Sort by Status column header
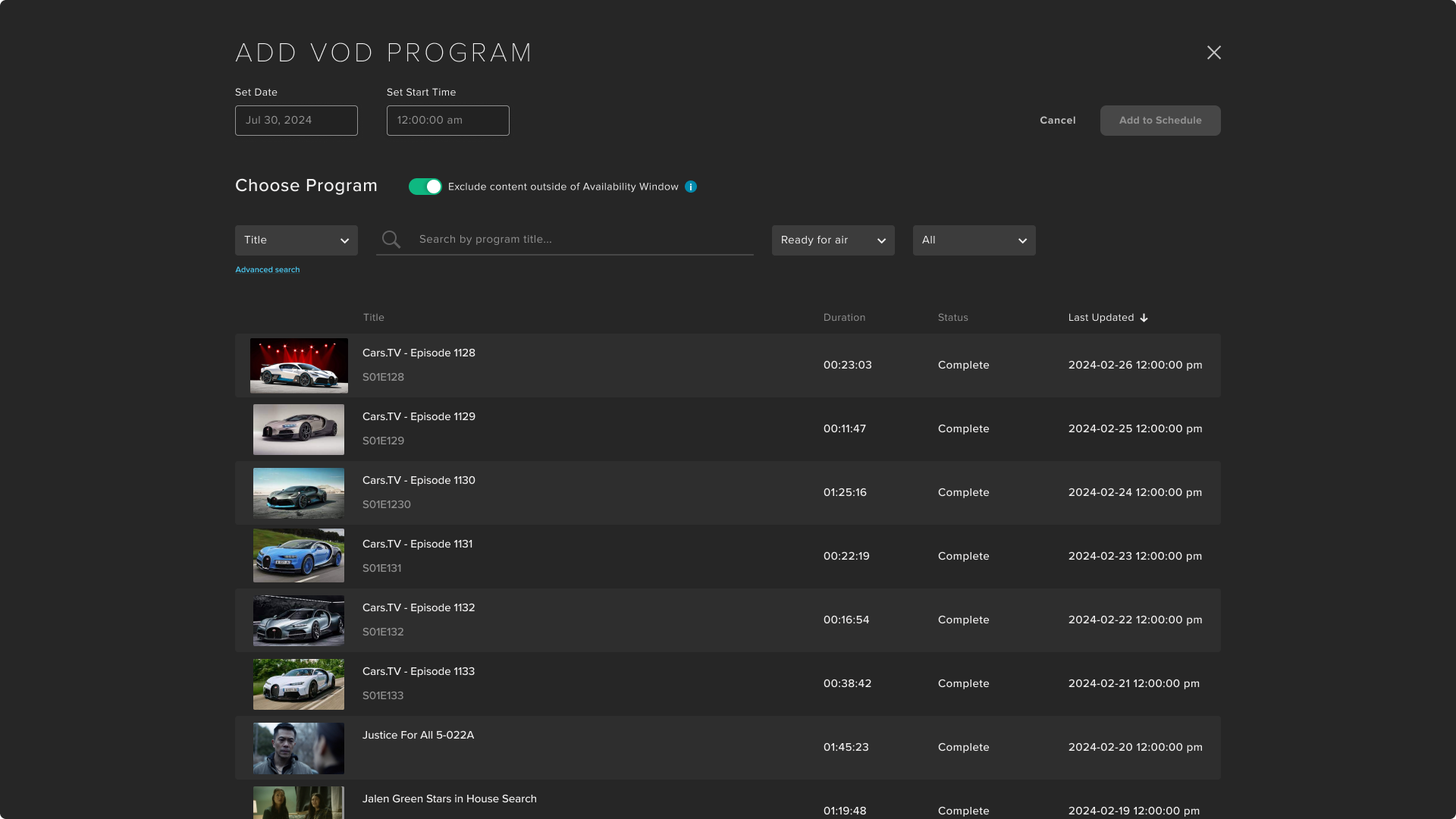1456x819 pixels. coord(953,318)
